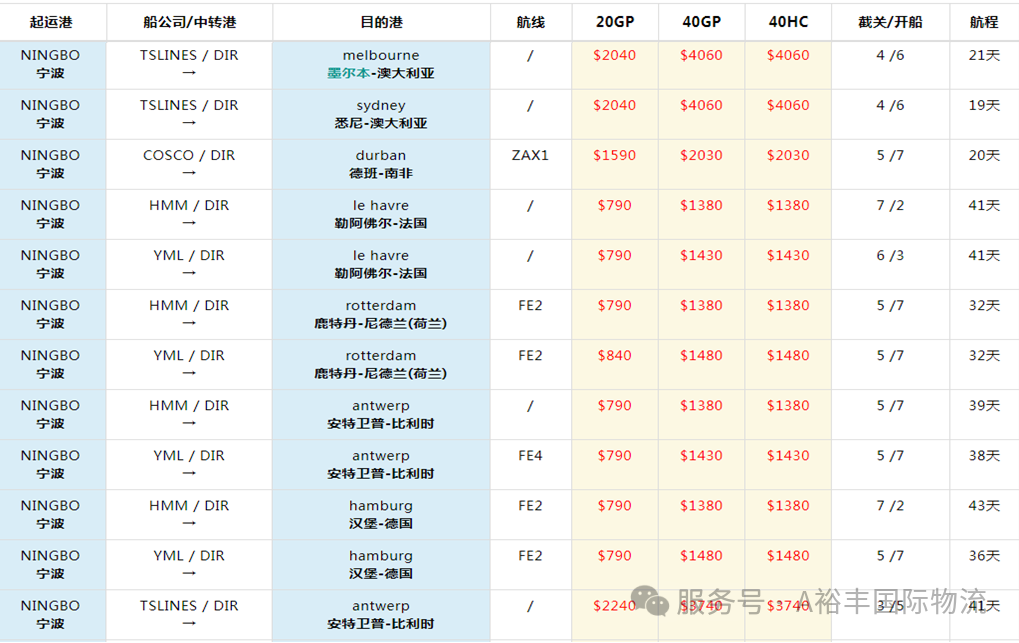Click the 截关/开船 column header
The image size is (1019, 643).
890,22
